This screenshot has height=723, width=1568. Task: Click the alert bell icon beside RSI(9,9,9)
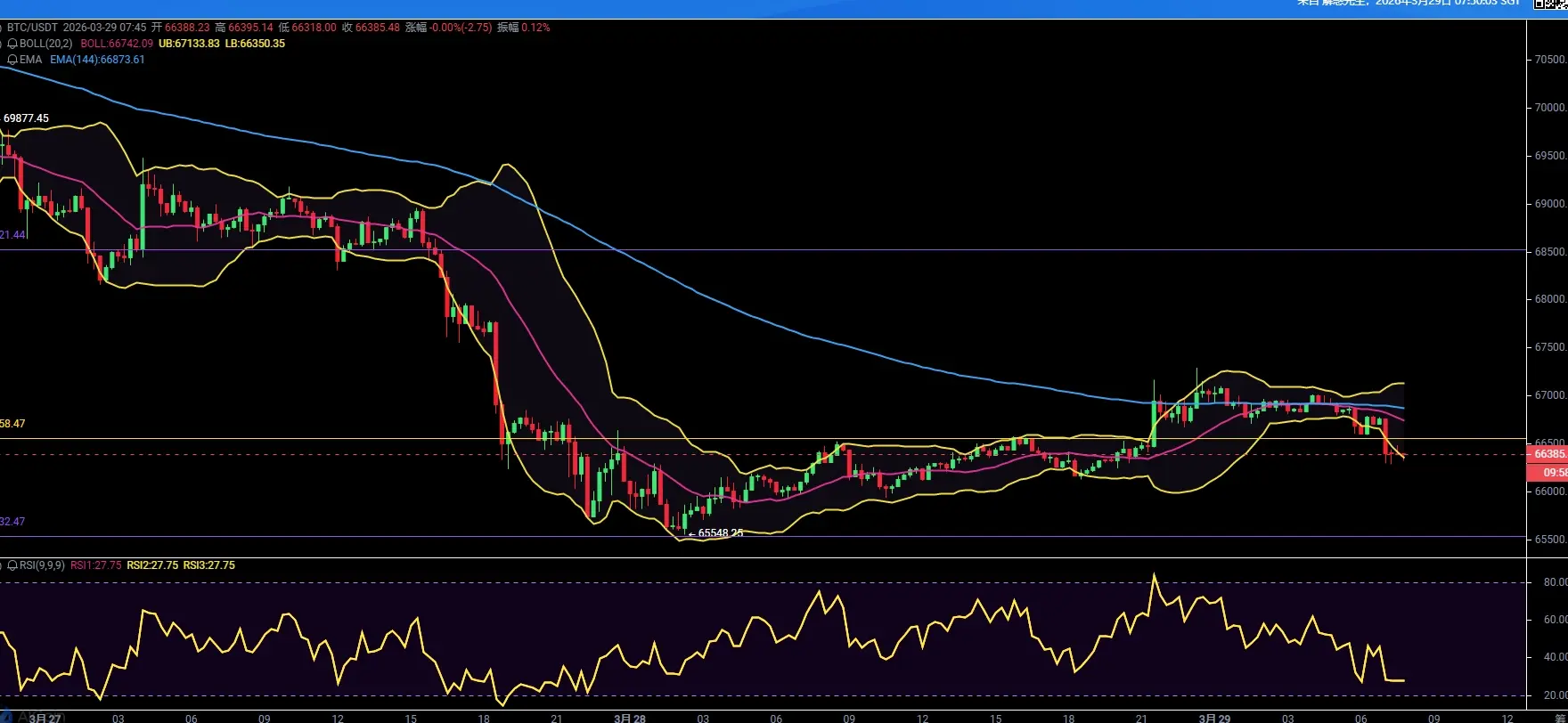click(x=12, y=565)
